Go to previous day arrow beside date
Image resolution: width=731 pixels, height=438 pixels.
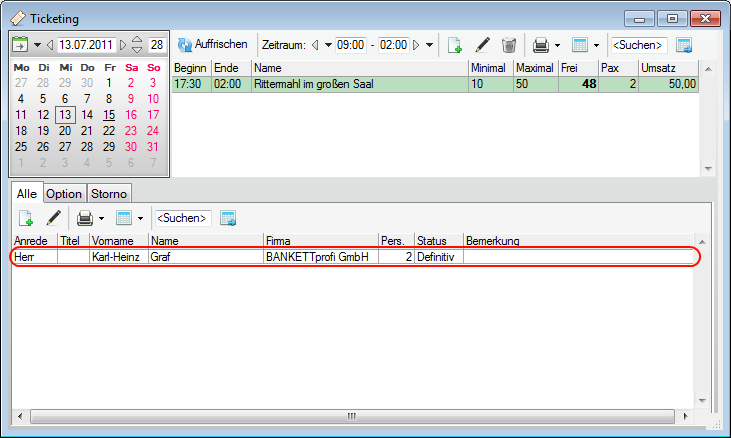click(50, 45)
